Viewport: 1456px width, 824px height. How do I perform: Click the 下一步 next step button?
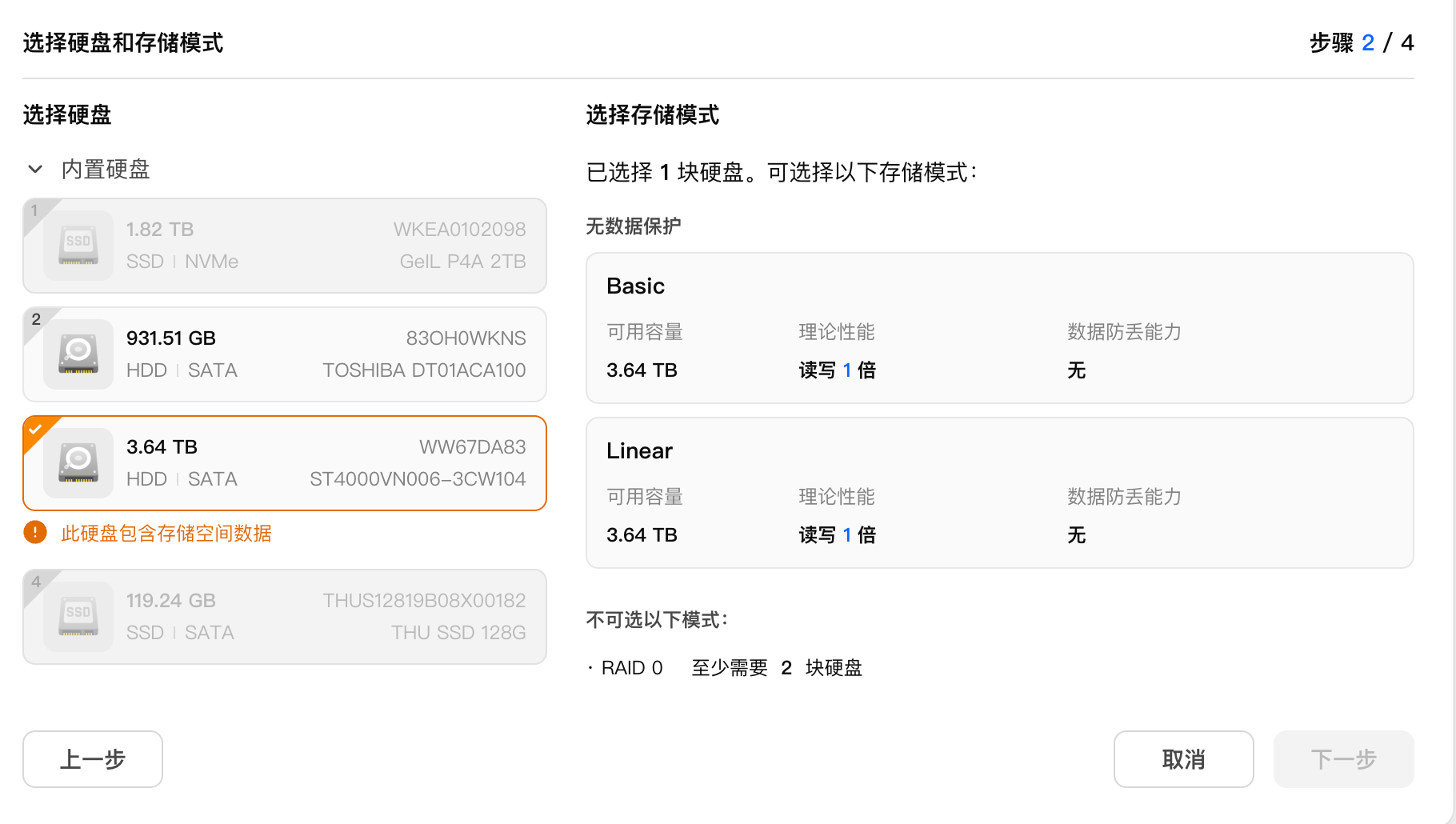[x=1343, y=759]
